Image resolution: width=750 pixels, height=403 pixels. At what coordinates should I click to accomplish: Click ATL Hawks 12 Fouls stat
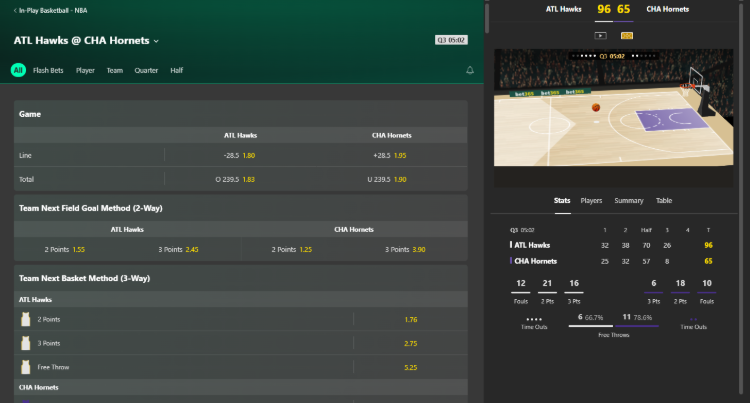point(521,291)
